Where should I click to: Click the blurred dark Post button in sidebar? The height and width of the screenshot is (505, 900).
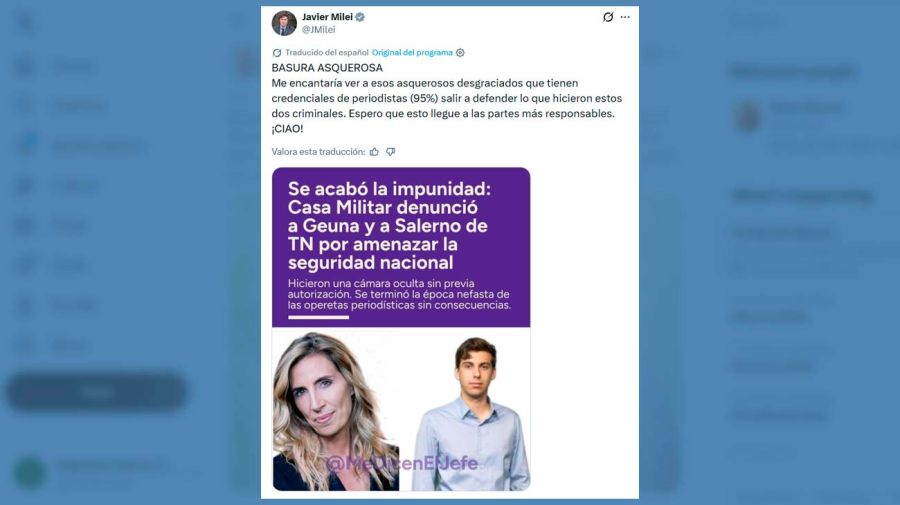(96, 392)
